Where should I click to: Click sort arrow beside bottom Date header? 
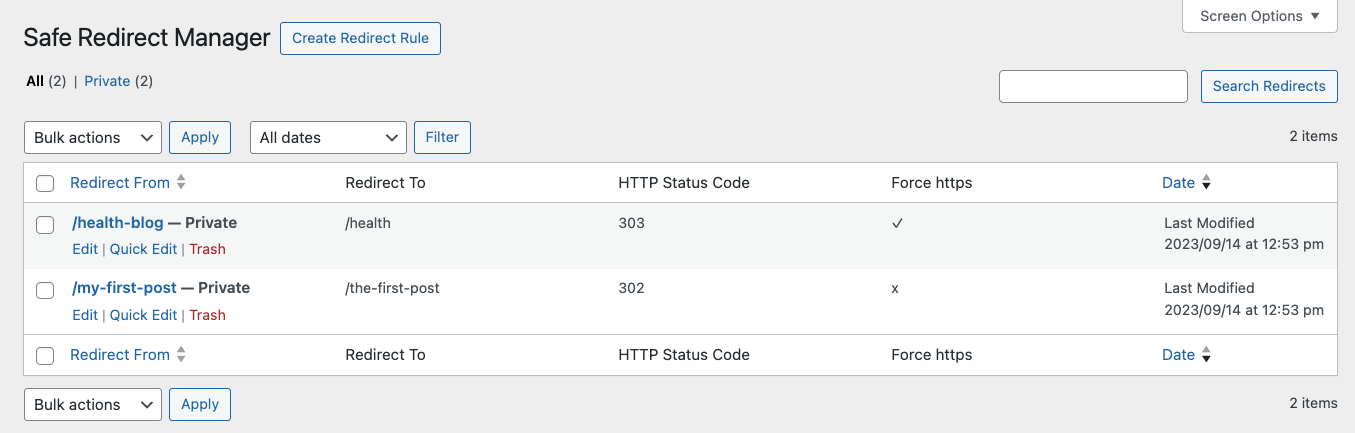(1206, 355)
